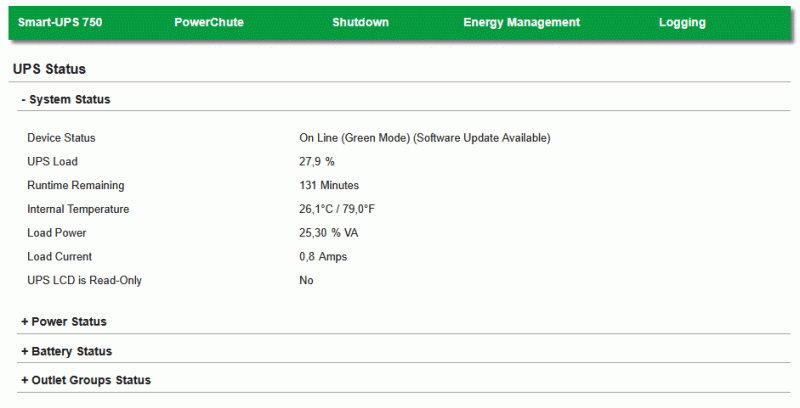Select the Device Status label

pos(61,138)
